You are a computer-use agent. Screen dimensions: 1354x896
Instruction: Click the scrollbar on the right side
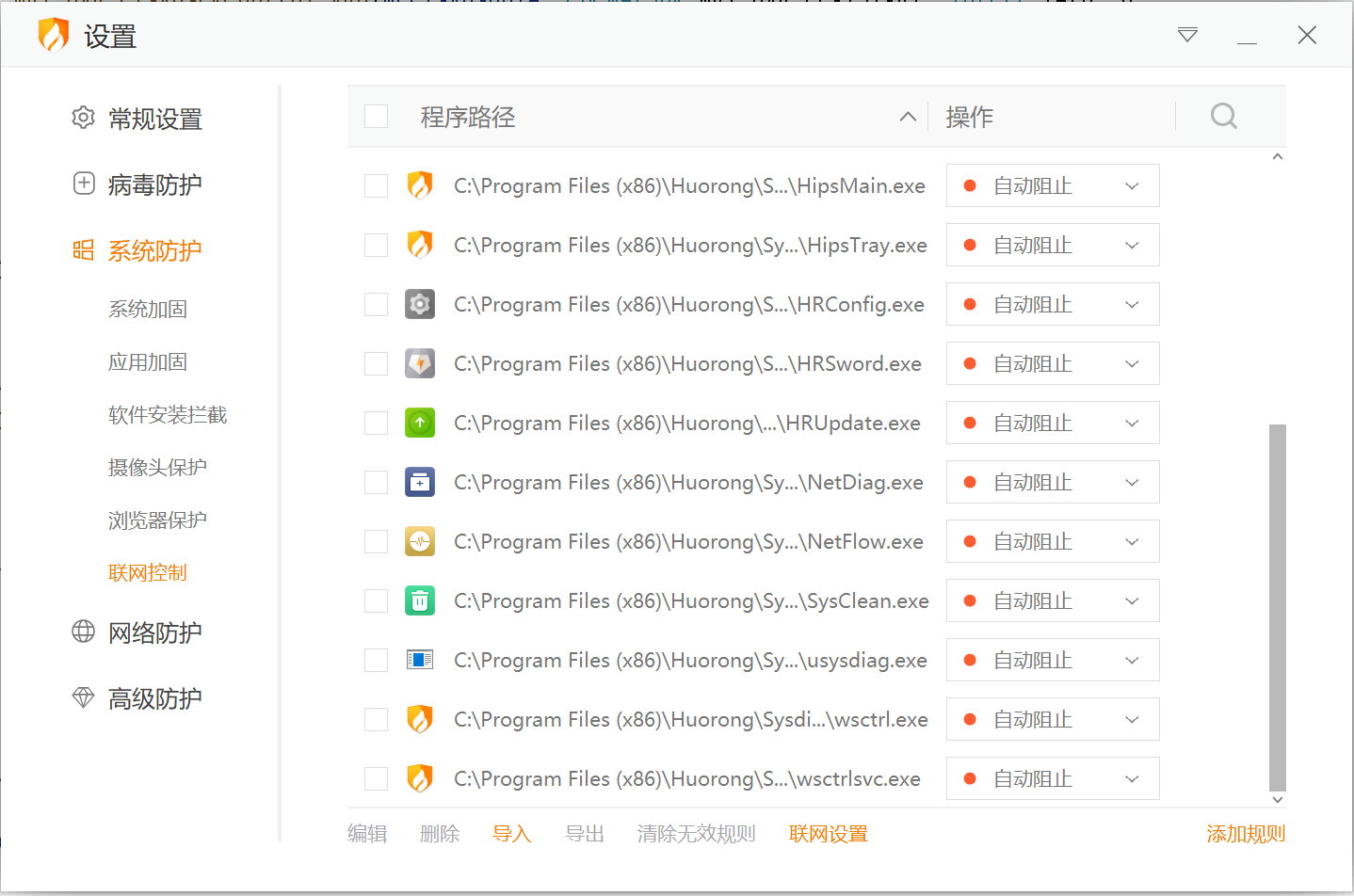coord(1278,612)
